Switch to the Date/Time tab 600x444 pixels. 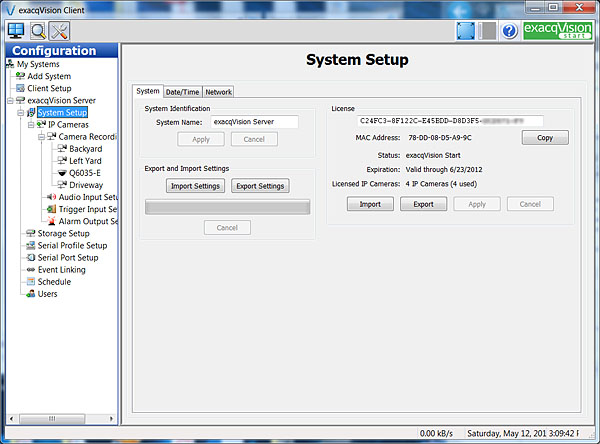point(183,92)
